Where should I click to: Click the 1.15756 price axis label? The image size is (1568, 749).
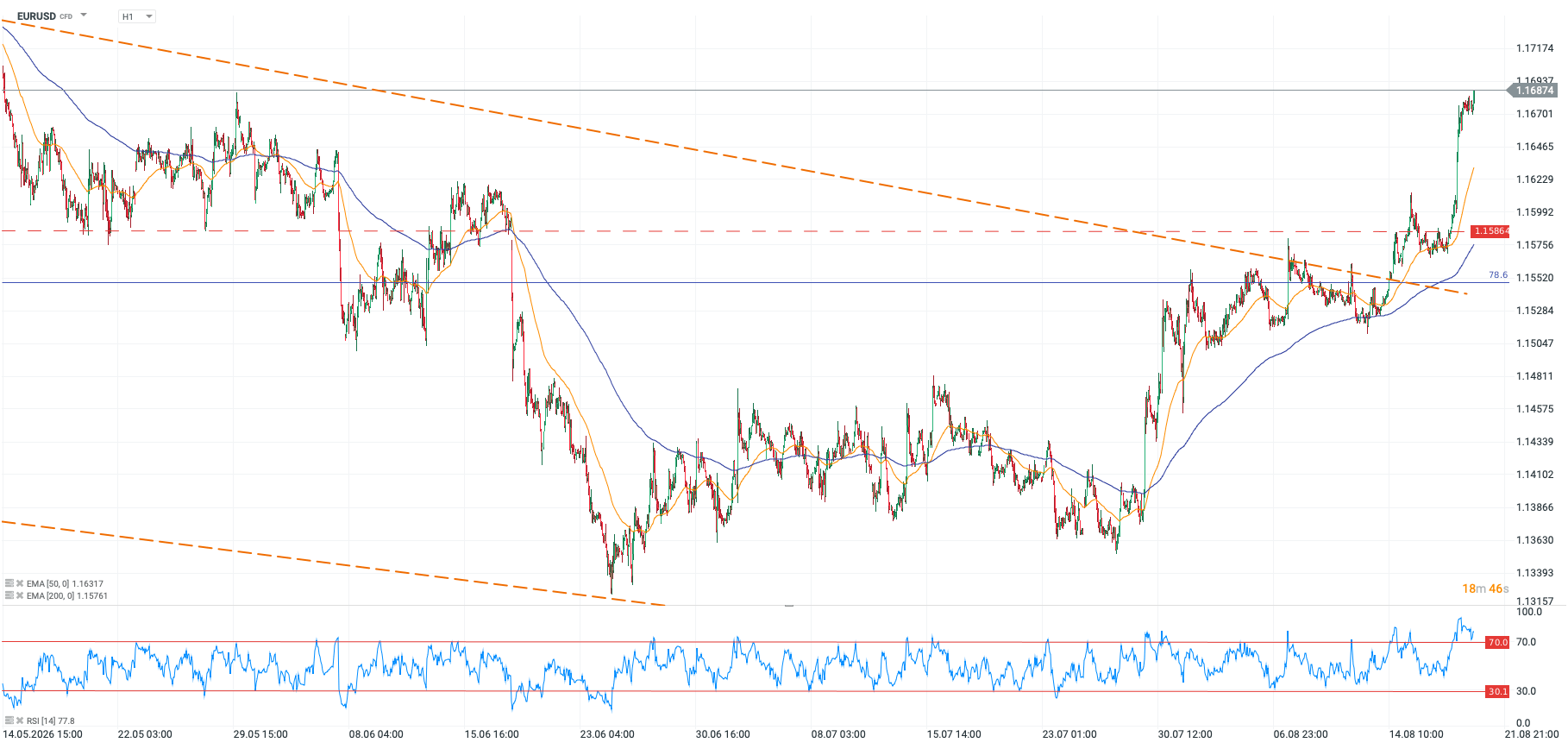point(1535,245)
